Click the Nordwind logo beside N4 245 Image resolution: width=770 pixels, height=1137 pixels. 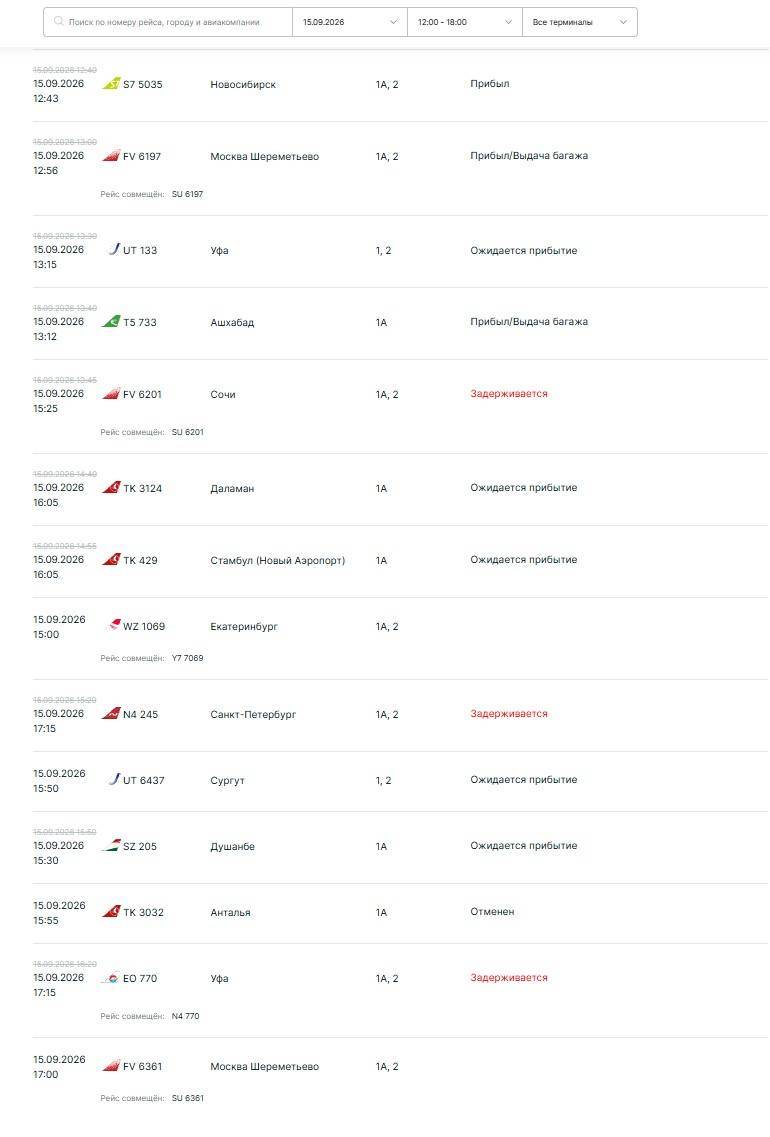click(x=111, y=714)
